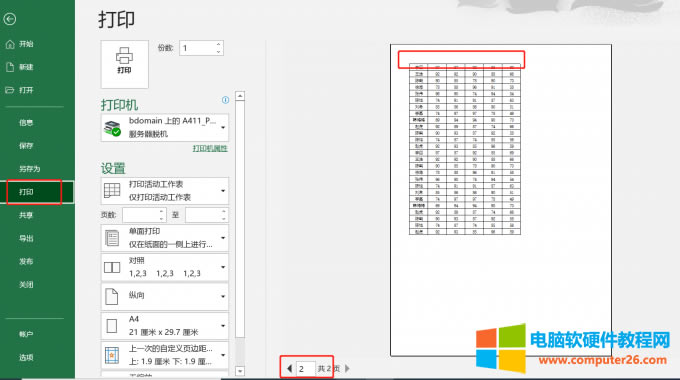Image resolution: width=680 pixels, height=380 pixels.
Task: Go to the previous preview page
Action: (x=289, y=368)
